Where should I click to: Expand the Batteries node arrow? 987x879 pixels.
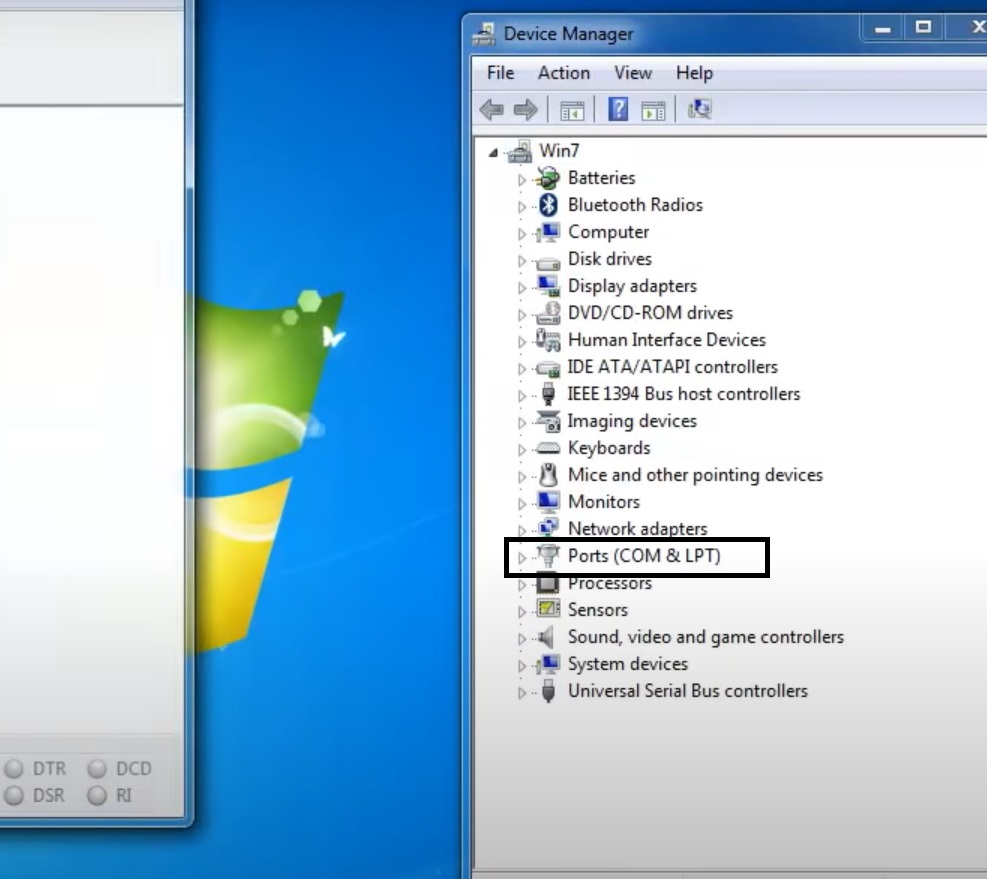pos(522,179)
